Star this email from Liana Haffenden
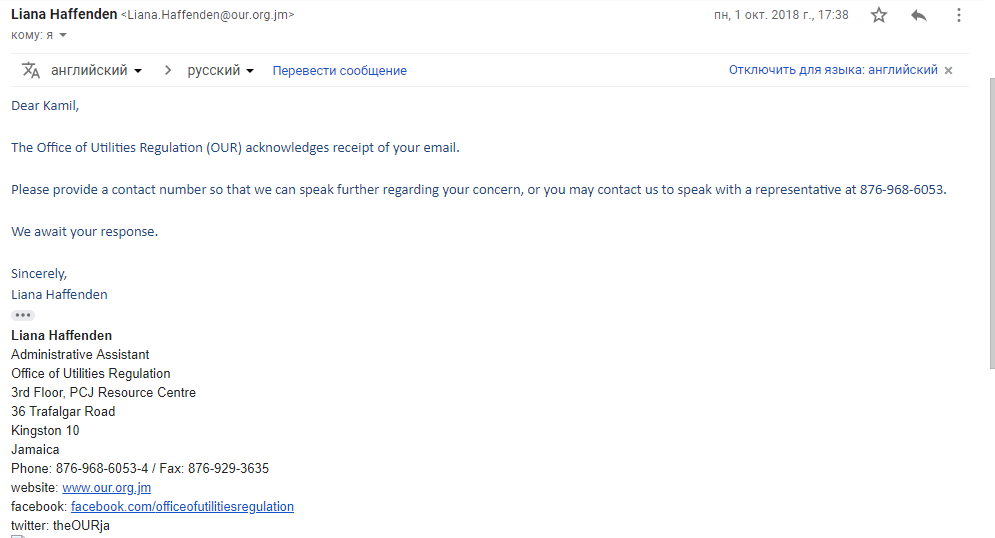Image resolution: width=995 pixels, height=538 pixels. point(879,15)
